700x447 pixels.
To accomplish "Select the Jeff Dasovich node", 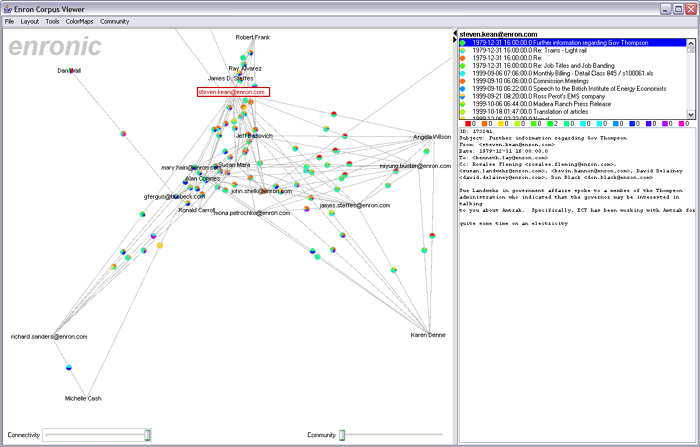I will (254, 136).
